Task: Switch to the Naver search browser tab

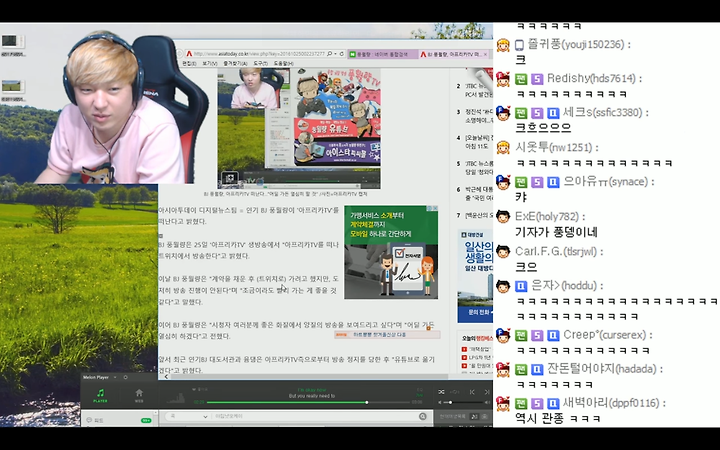Action: pos(382,54)
